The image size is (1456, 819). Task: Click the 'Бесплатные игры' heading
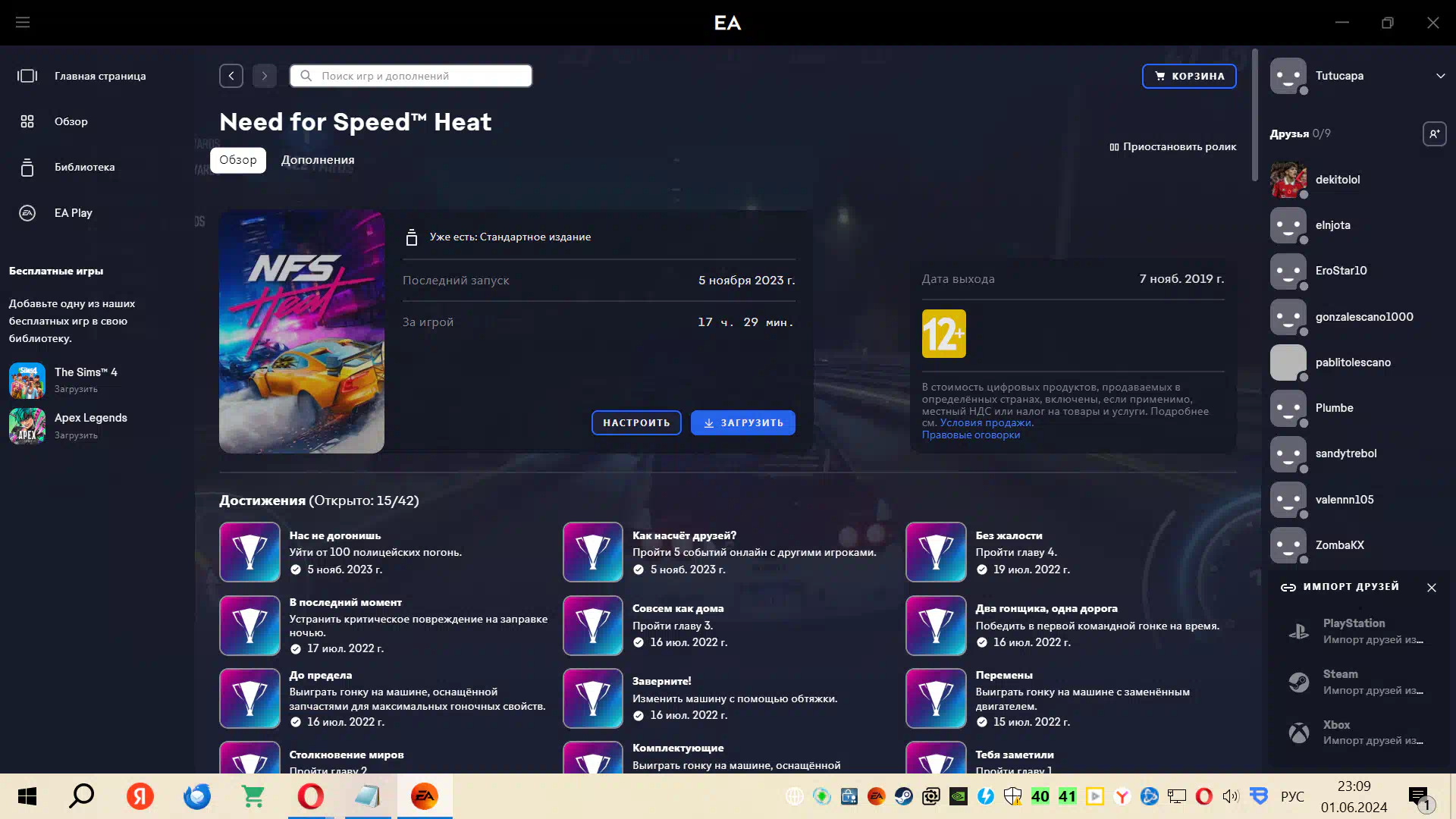(x=56, y=271)
